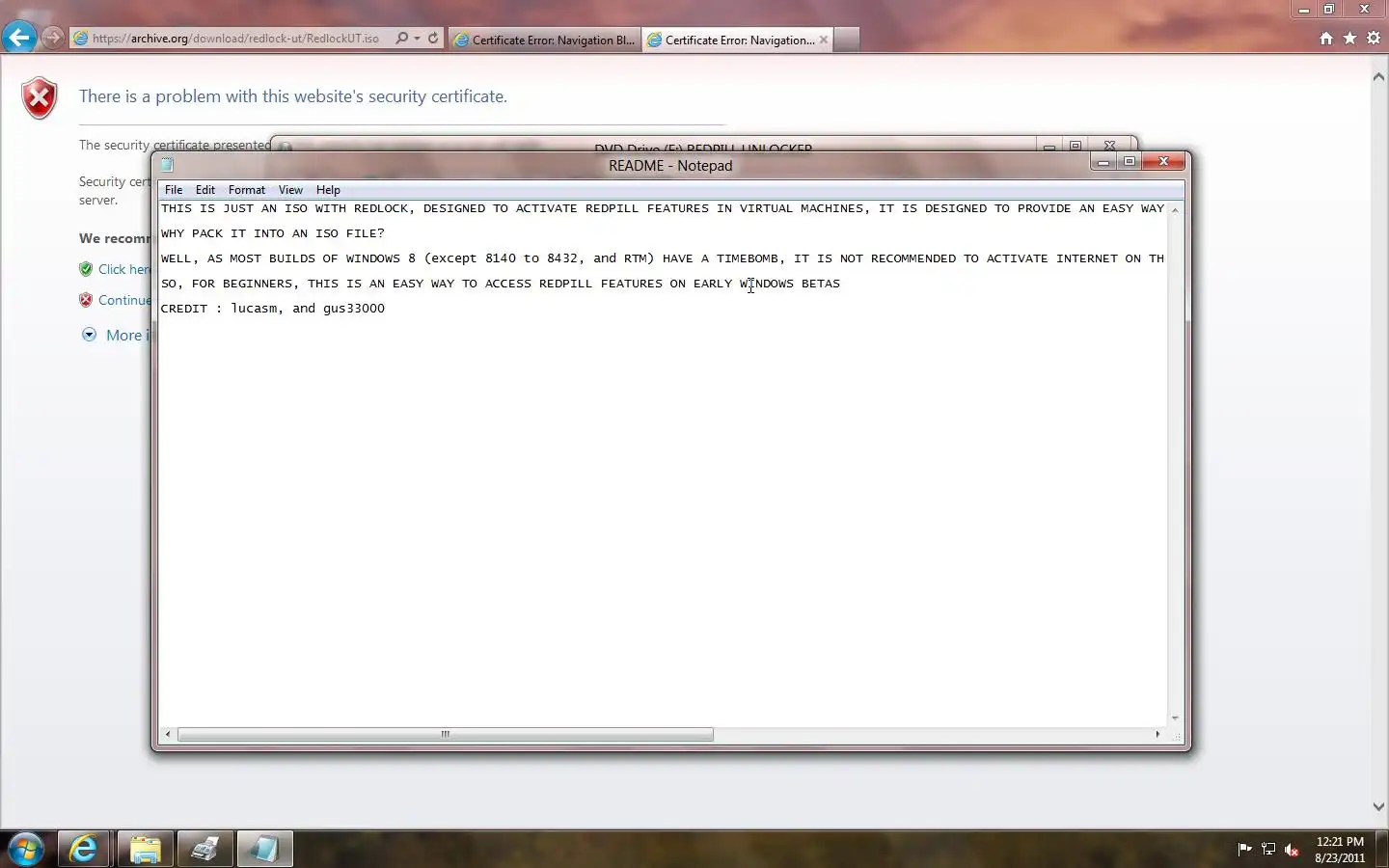Maximize the DVD Drive window behind Notepad
This screenshot has height=868, width=1389.
click(x=1076, y=146)
